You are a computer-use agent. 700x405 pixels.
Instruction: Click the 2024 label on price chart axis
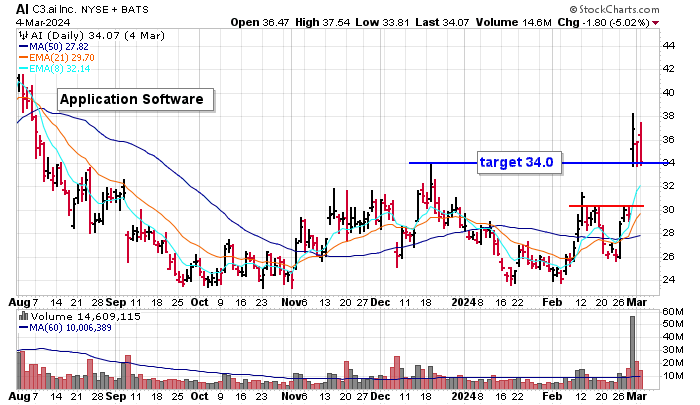pos(463,302)
